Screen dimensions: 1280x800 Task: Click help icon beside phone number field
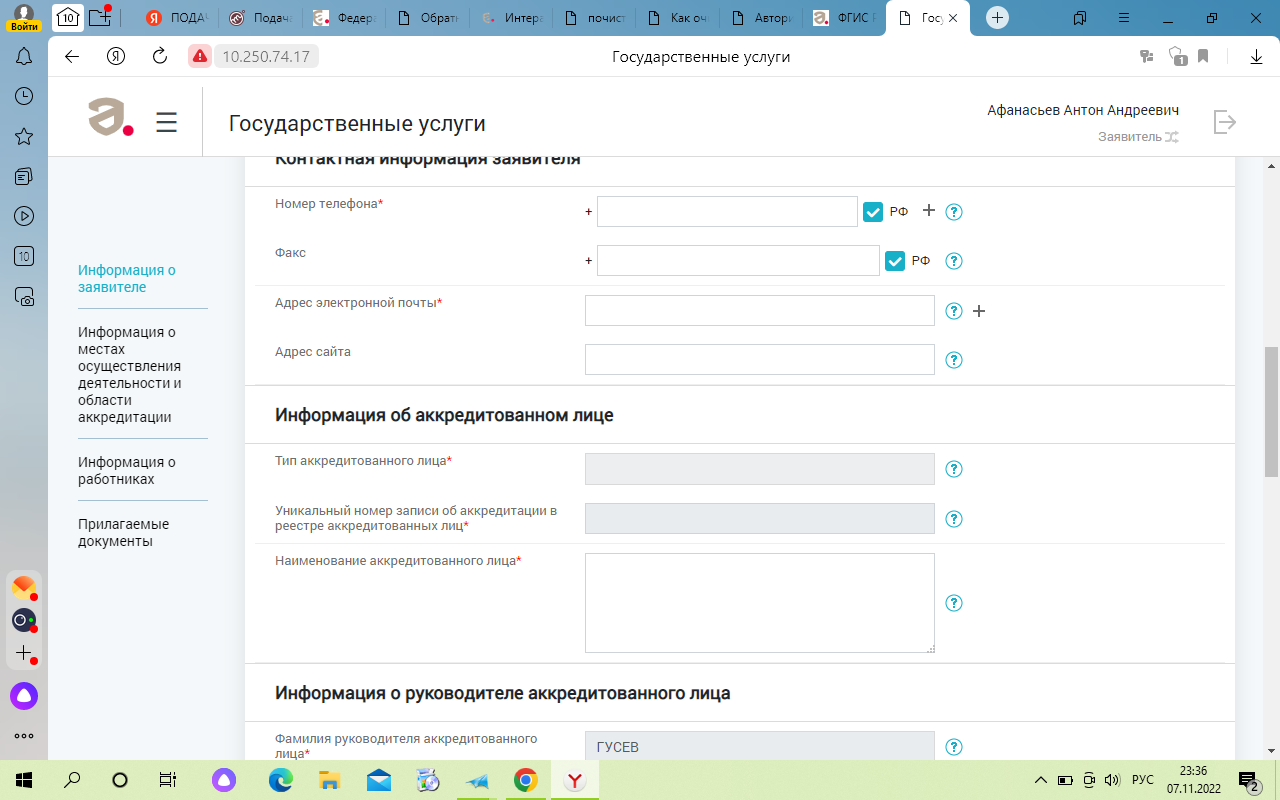[954, 212]
